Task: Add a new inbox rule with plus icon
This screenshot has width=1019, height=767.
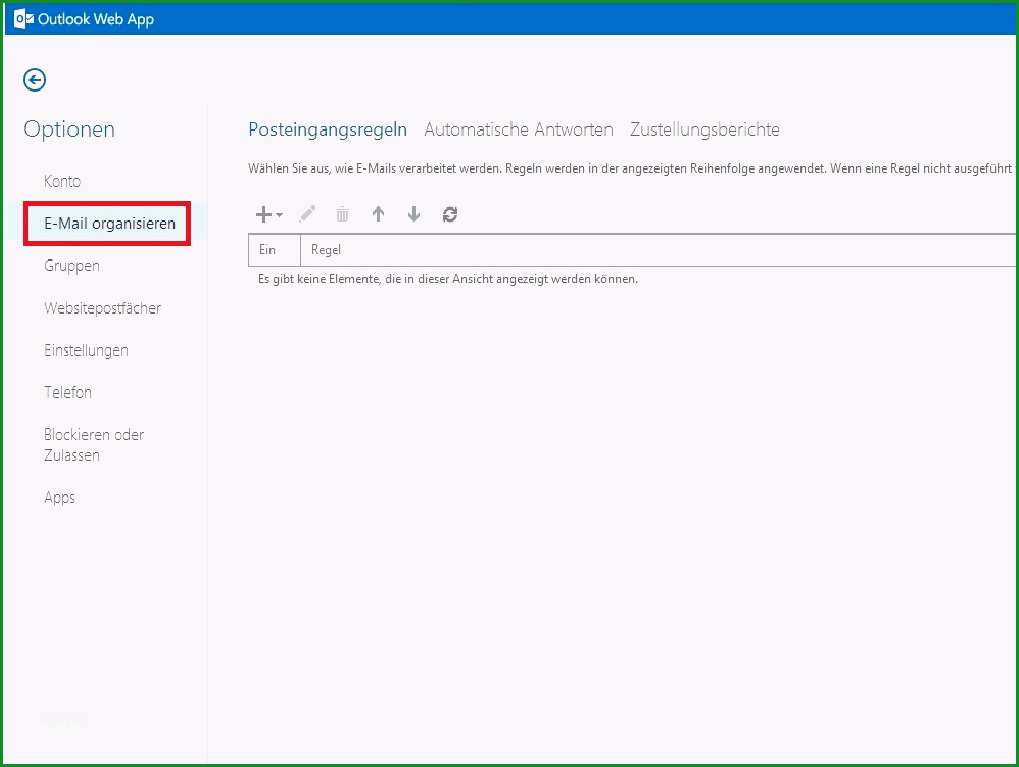Action: click(263, 214)
